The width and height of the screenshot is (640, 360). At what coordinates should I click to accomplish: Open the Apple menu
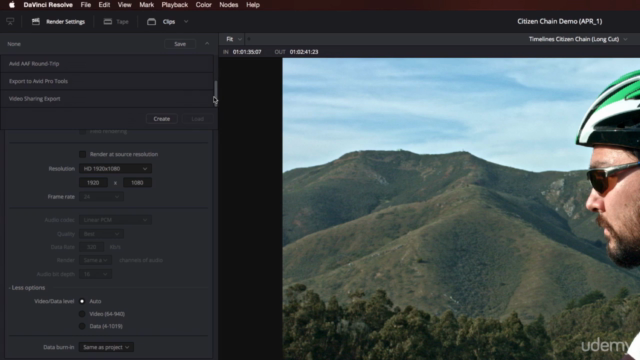click(x=12, y=5)
